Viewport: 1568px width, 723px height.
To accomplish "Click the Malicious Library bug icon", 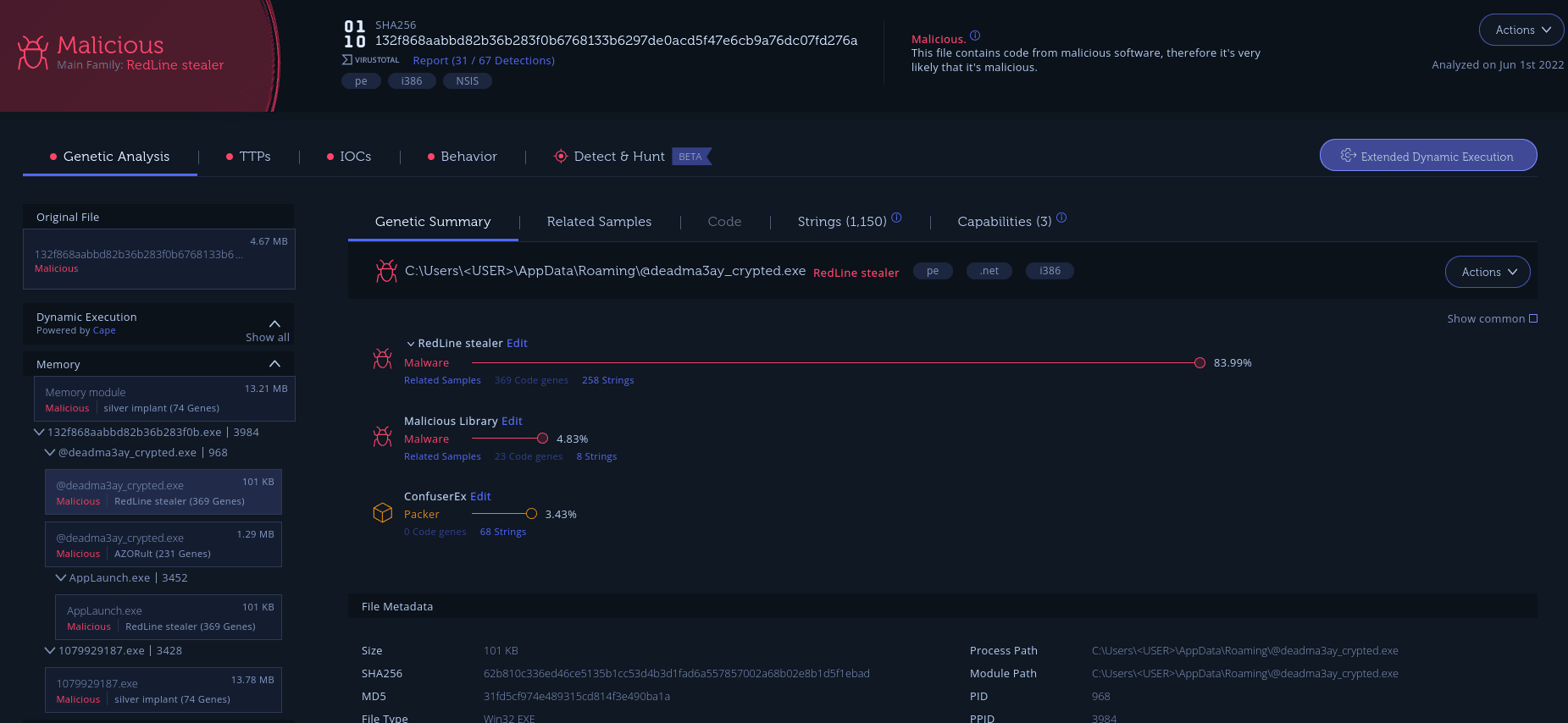I will 383,437.
